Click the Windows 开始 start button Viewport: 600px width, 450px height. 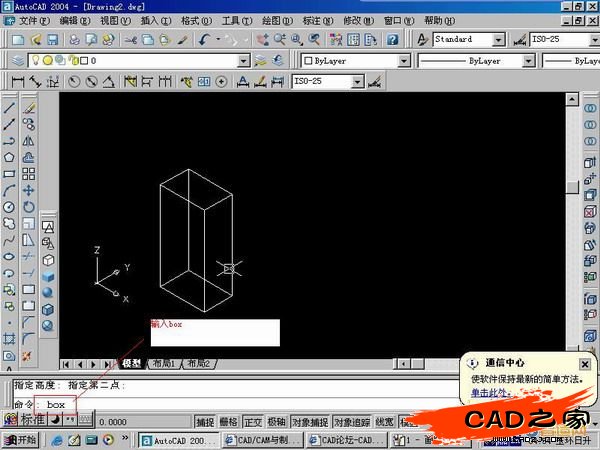(x=20, y=440)
